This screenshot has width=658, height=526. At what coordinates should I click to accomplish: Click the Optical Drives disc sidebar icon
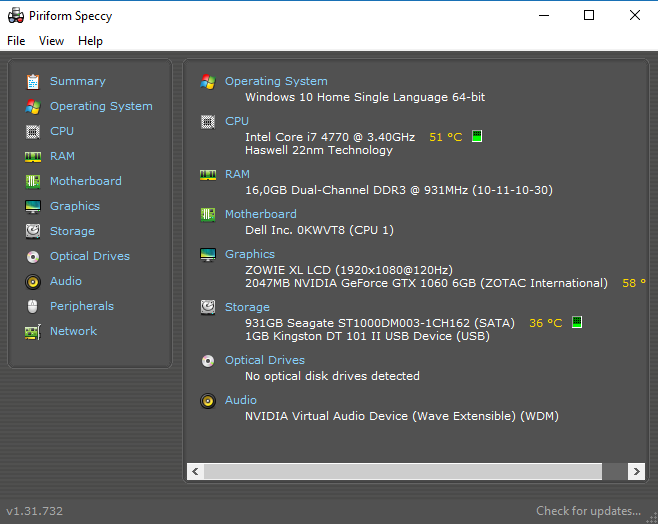pyautogui.click(x=33, y=256)
